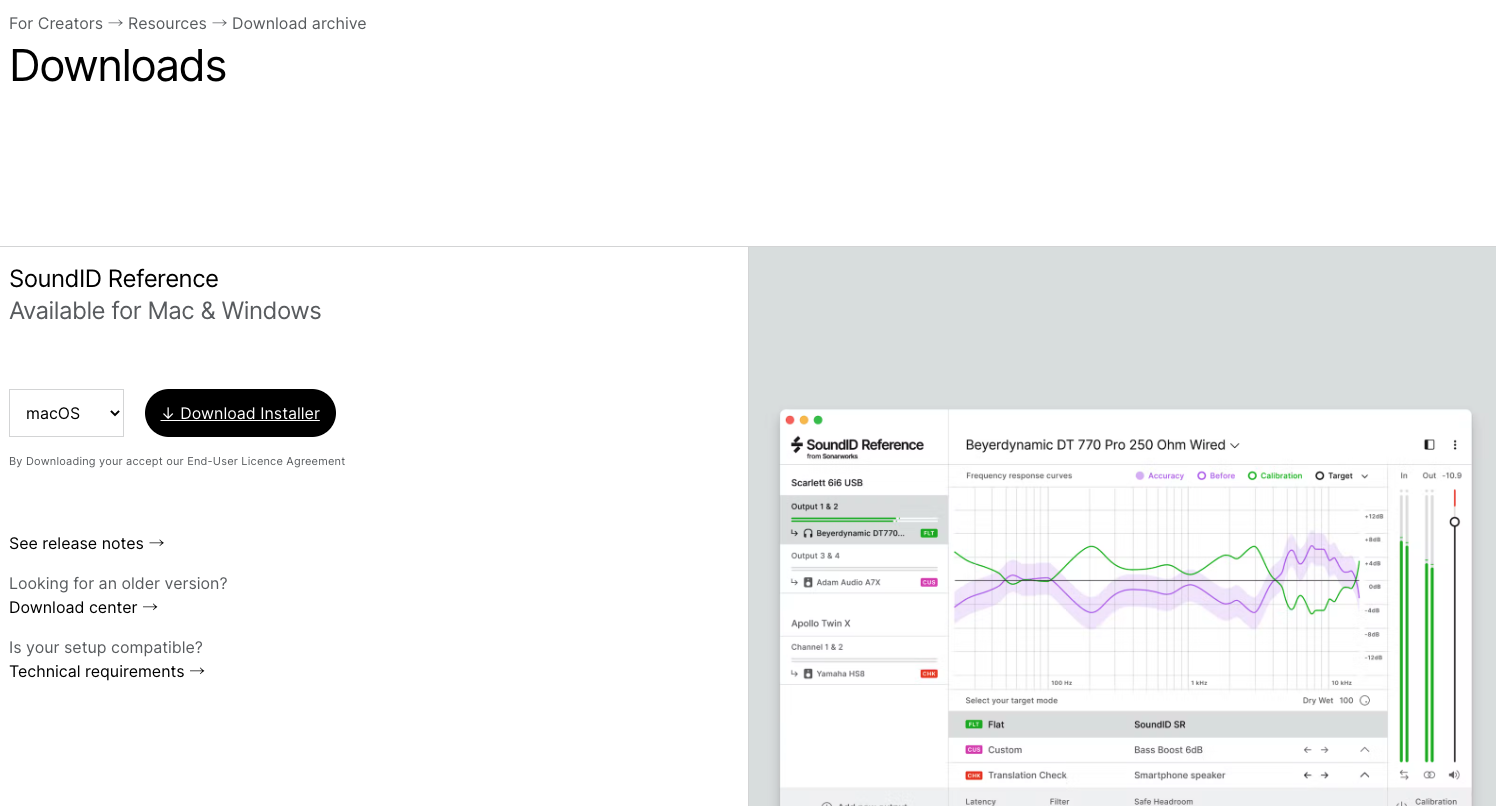Viewport: 1496px width, 806px height.
Task: Collapse the Translation Check row chevron
Action: (1364, 775)
